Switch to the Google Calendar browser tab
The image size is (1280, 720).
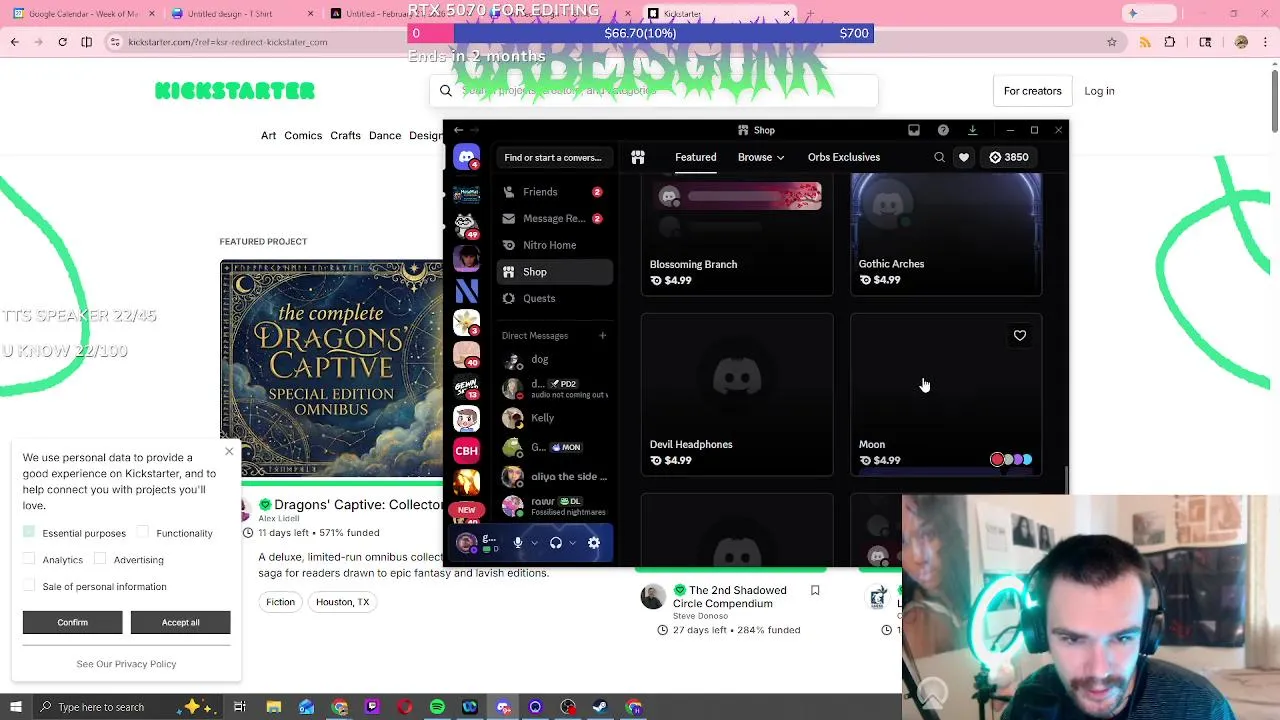click(82, 14)
